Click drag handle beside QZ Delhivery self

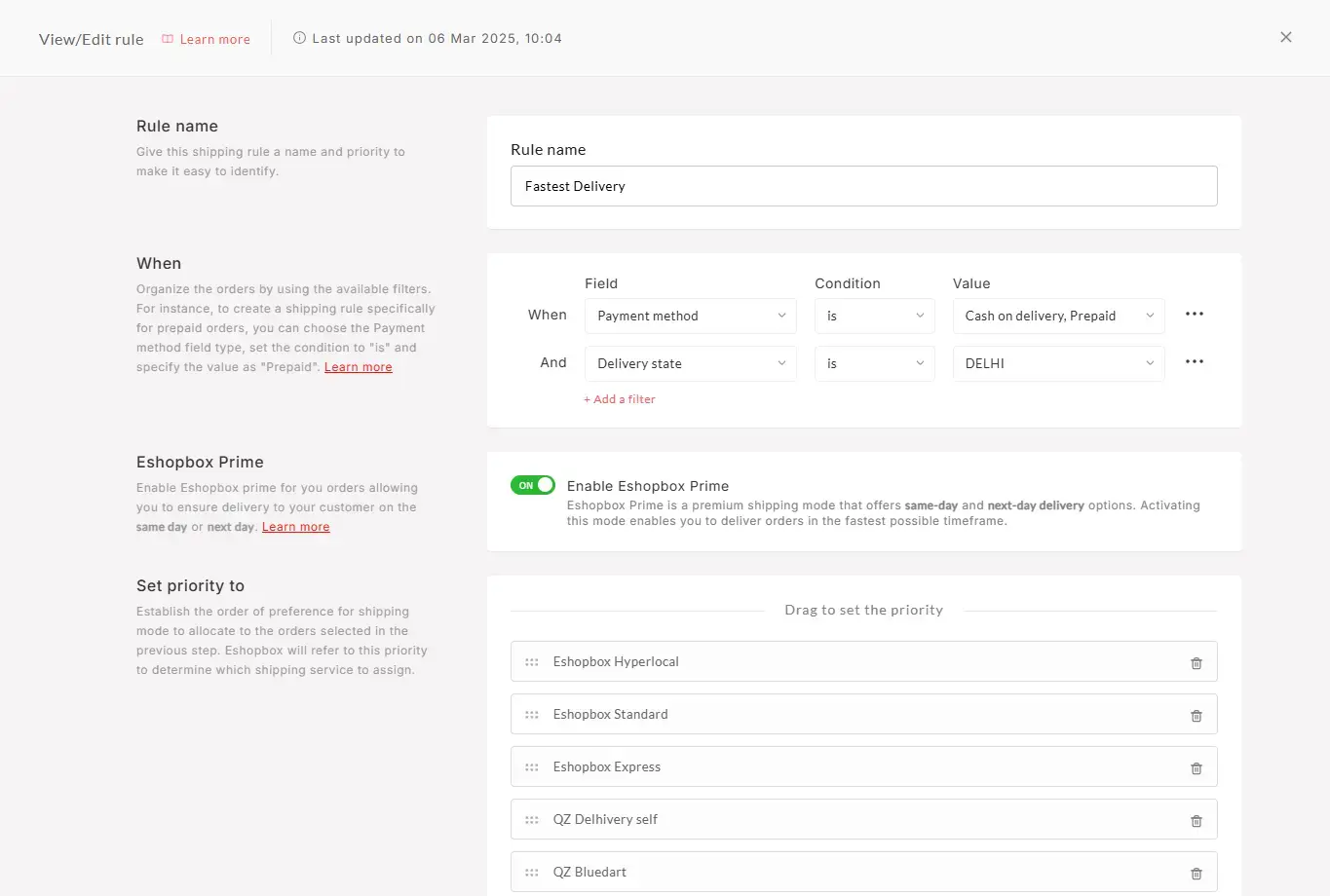(532, 820)
